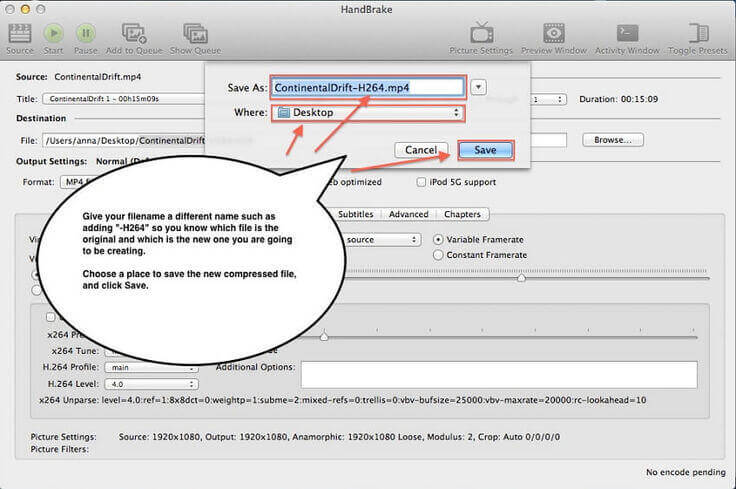Click the quality slider handle

click(521, 278)
